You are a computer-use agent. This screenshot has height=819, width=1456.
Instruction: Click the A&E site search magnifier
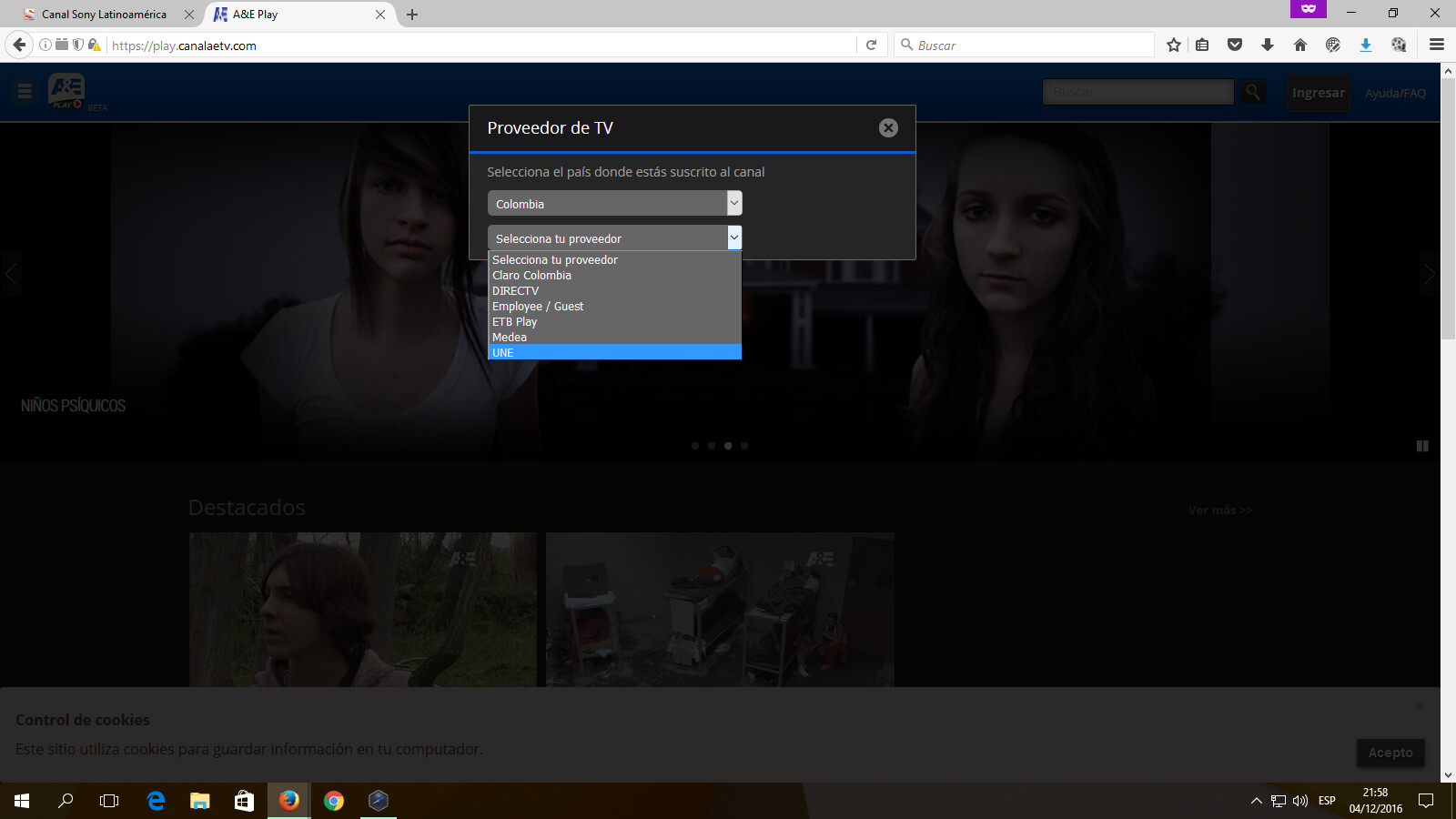[x=1253, y=92]
